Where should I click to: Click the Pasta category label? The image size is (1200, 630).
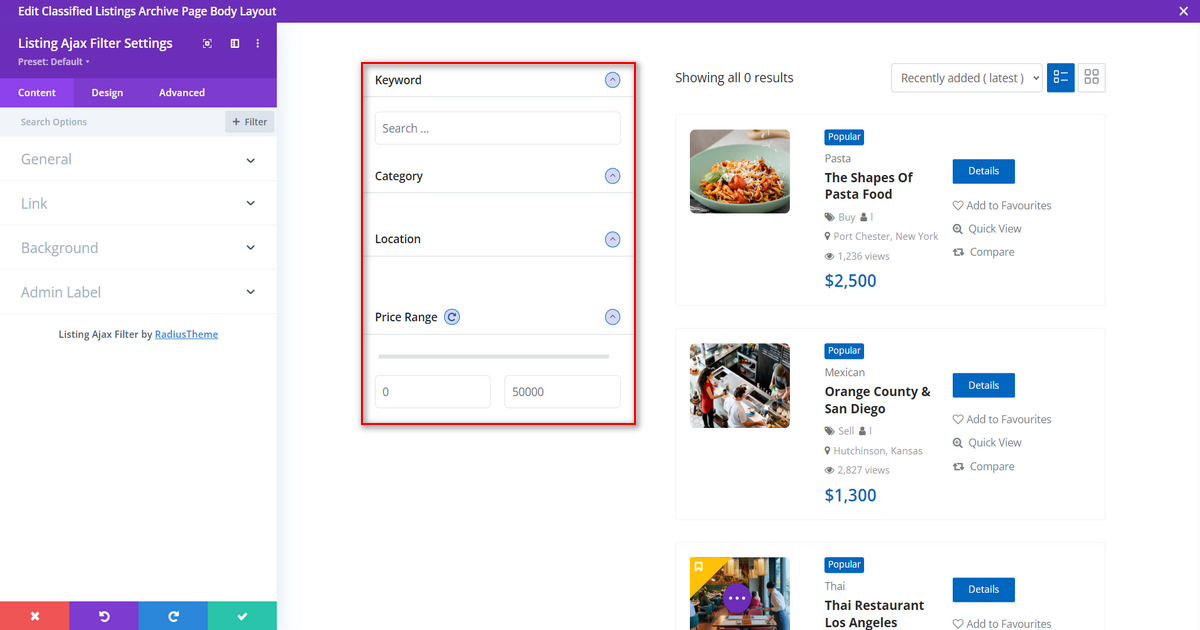838,158
